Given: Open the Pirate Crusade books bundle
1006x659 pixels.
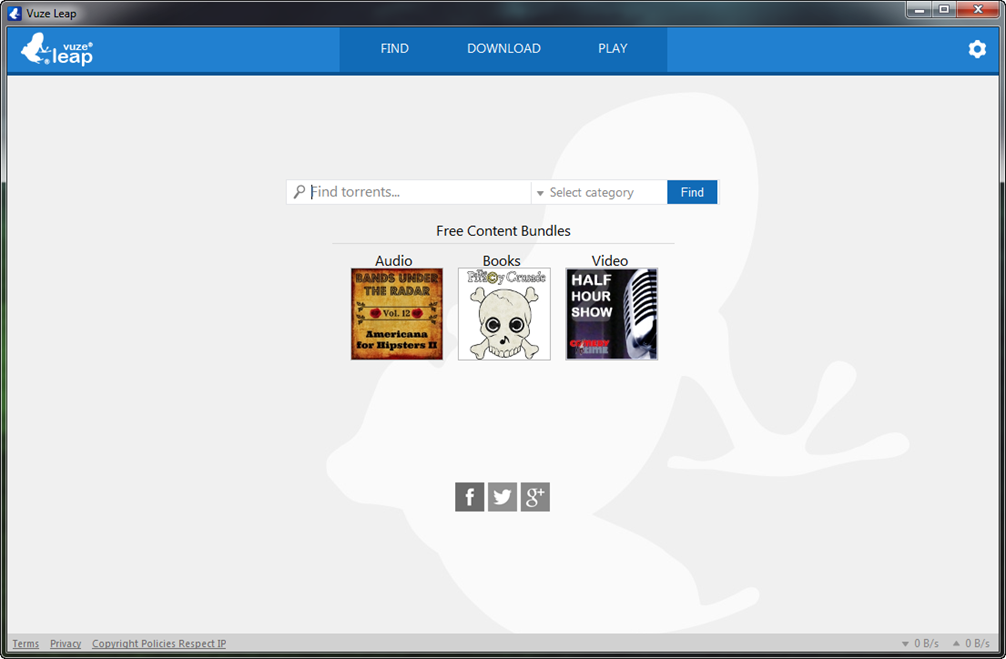Looking at the screenshot, I should click(504, 314).
